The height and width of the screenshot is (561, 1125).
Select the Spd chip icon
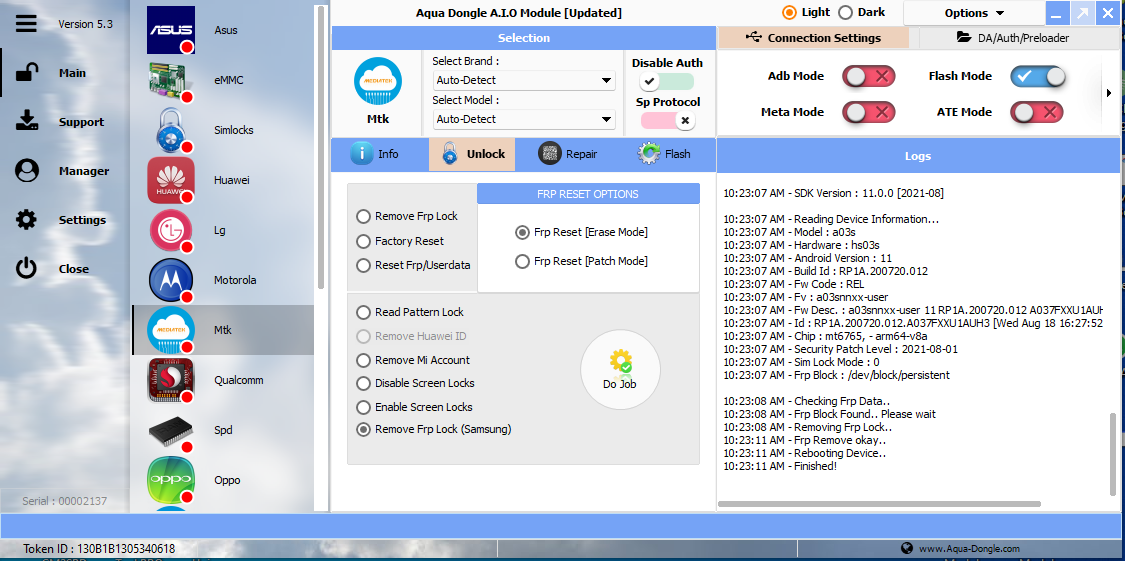click(171, 430)
